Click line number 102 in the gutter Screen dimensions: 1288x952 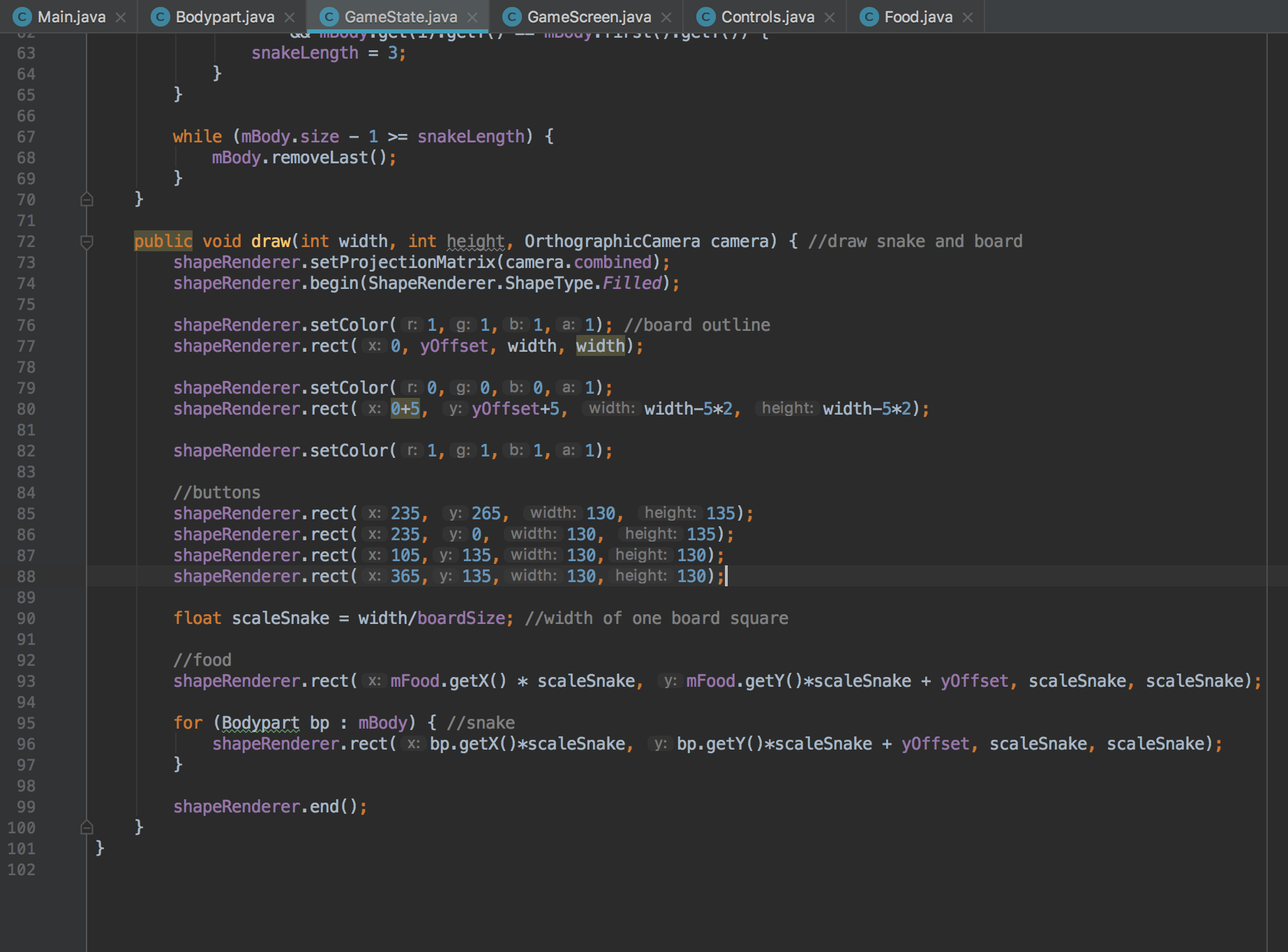[x=22, y=870]
